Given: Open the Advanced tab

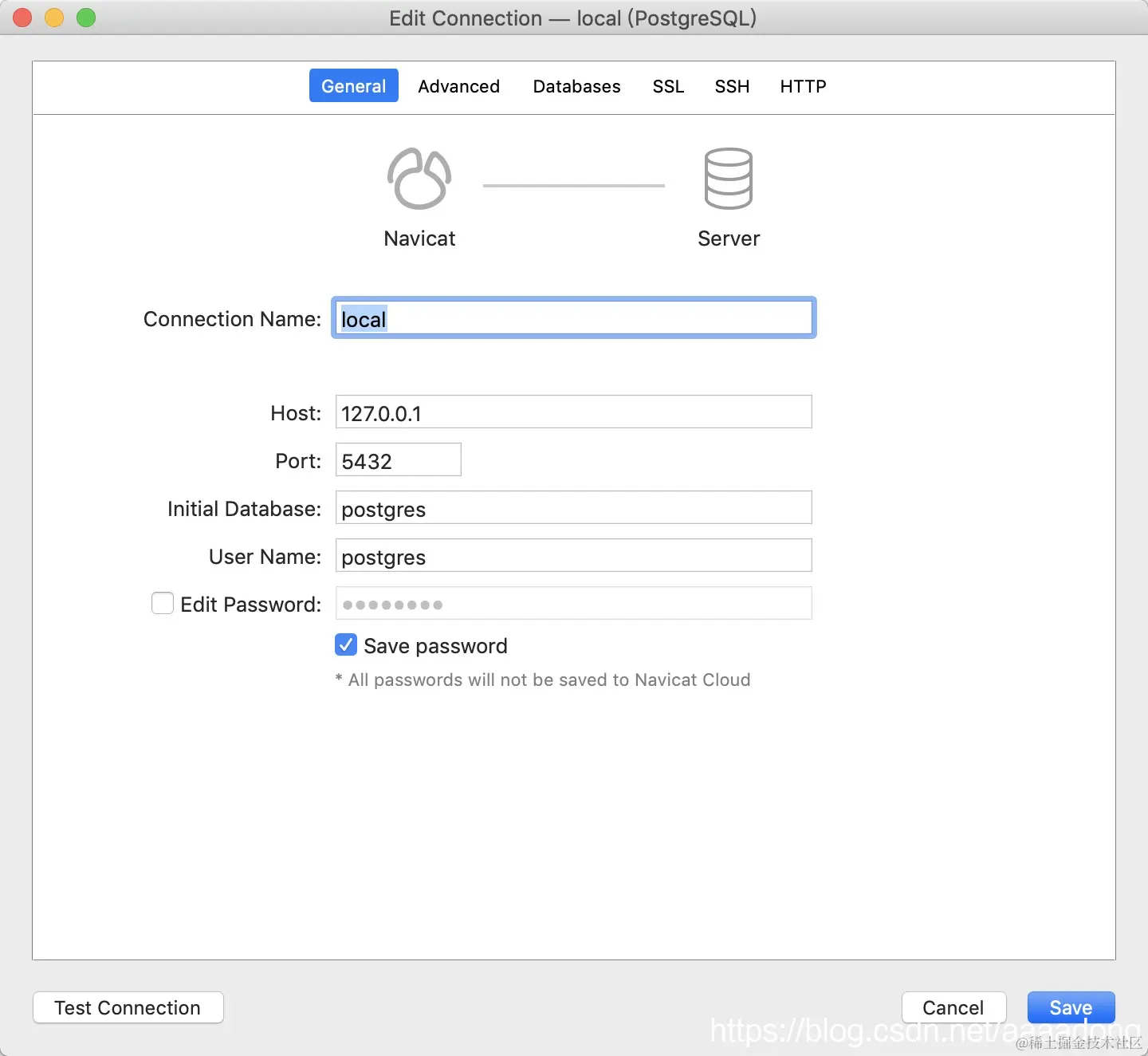Looking at the screenshot, I should pyautogui.click(x=459, y=86).
